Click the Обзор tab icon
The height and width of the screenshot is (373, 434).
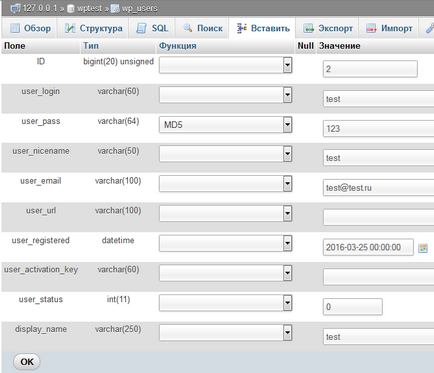[x=15, y=28]
